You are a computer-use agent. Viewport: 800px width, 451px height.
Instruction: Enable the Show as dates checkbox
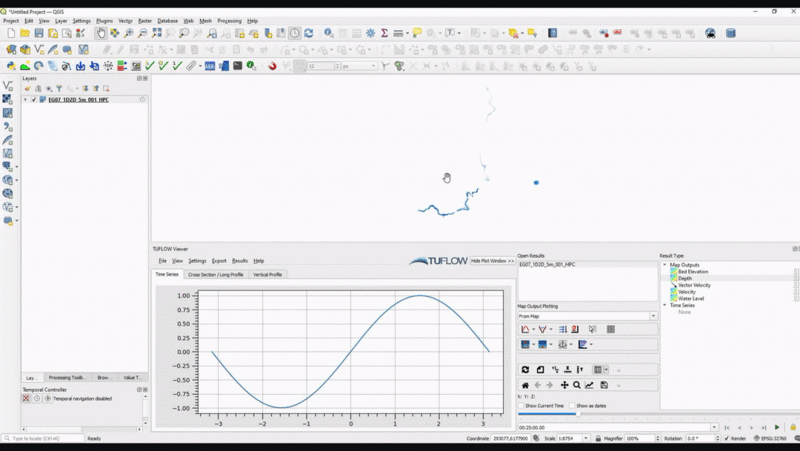[572, 406]
